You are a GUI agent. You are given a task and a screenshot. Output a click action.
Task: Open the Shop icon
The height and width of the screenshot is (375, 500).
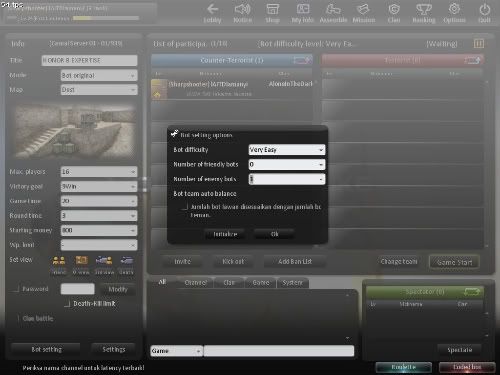[x=272, y=9]
